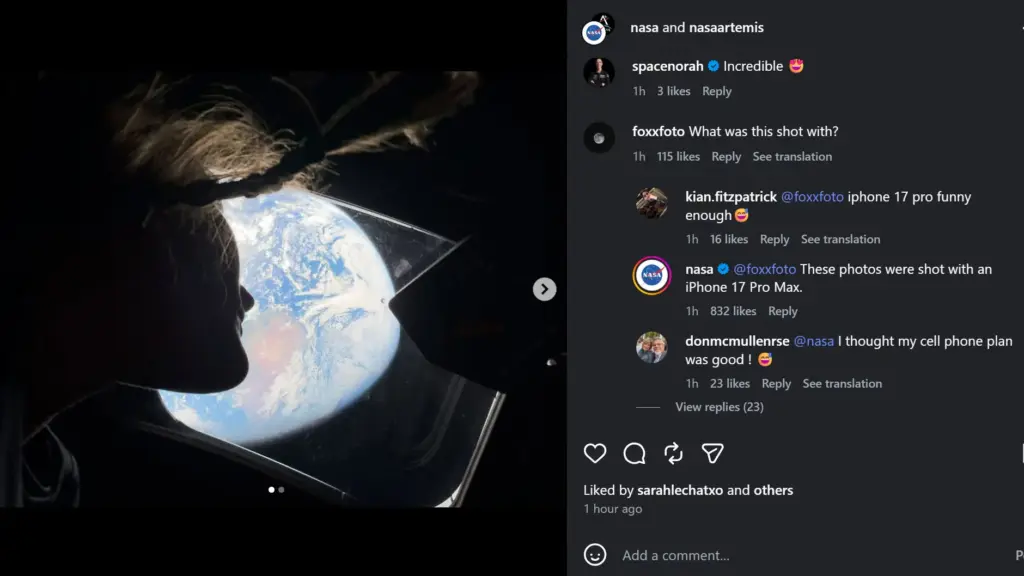Show translation of foxxfoto's comment

click(x=792, y=157)
